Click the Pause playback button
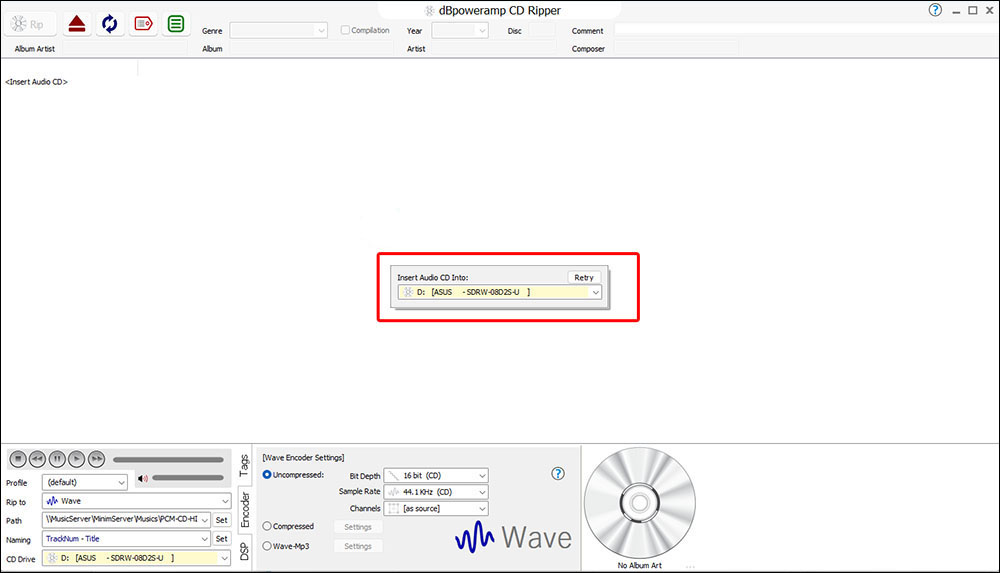This screenshot has height=573, width=1000. (57, 459)
